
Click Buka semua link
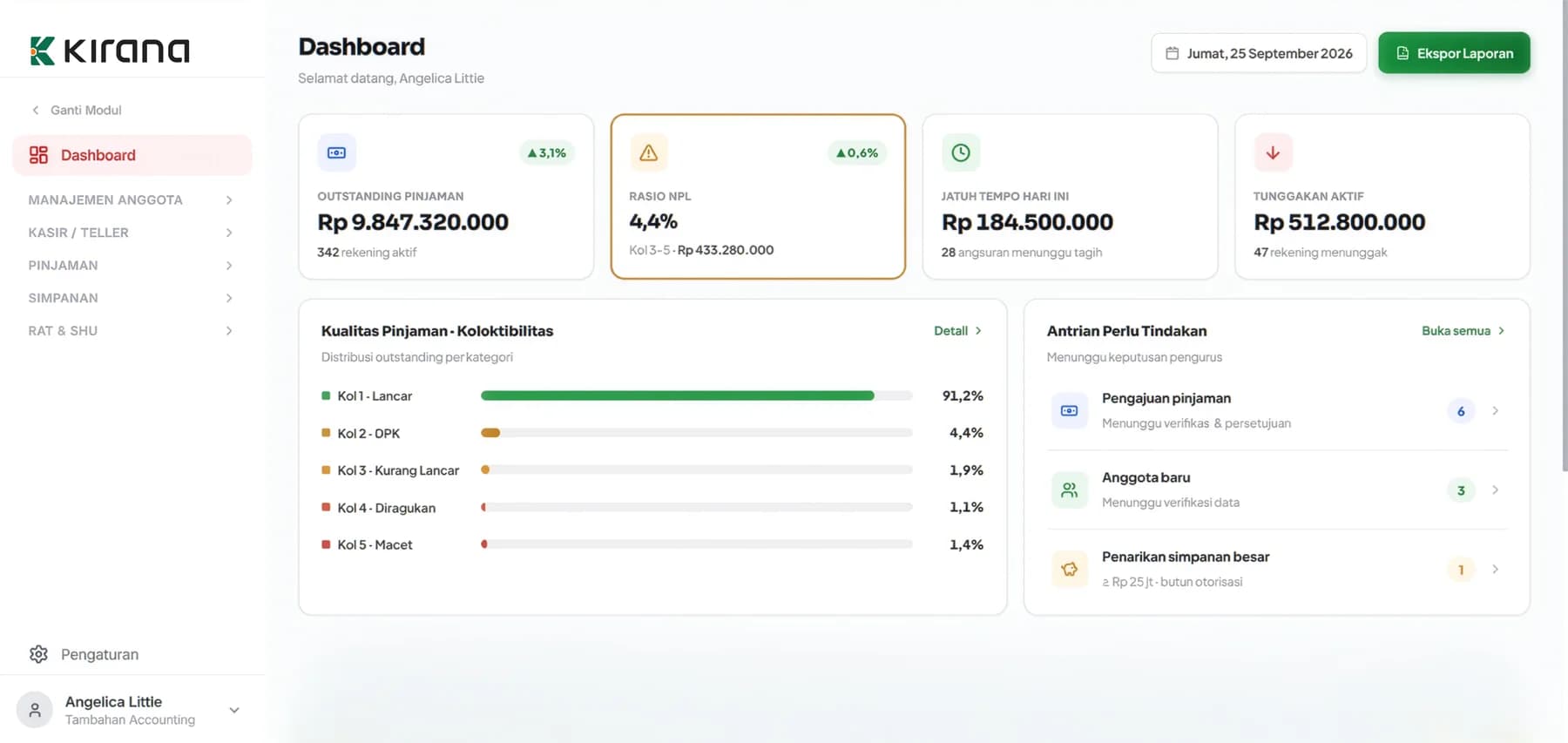pos(1463,330)
